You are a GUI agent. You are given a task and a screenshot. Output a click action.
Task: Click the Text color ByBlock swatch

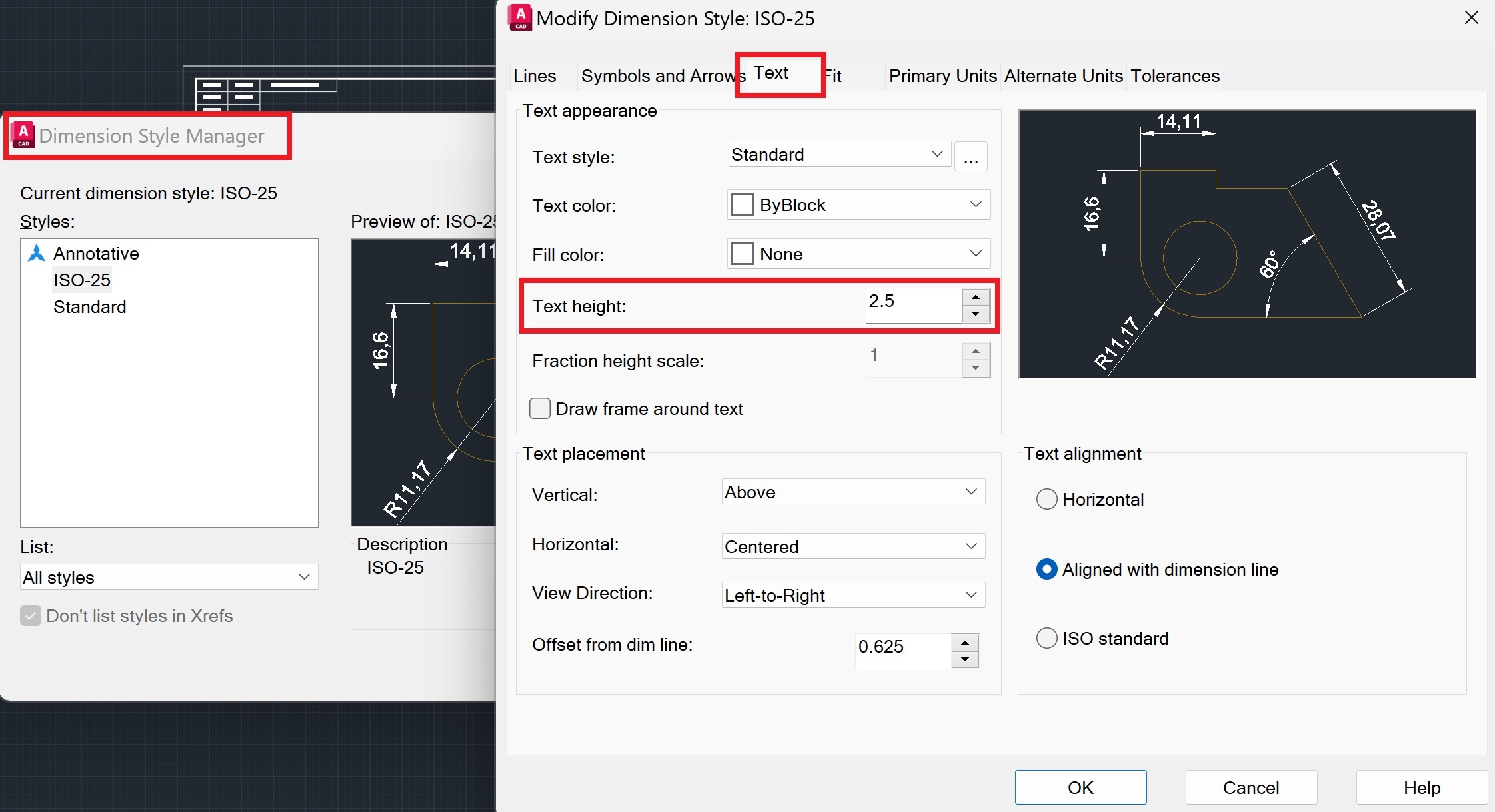coord(742,204)
